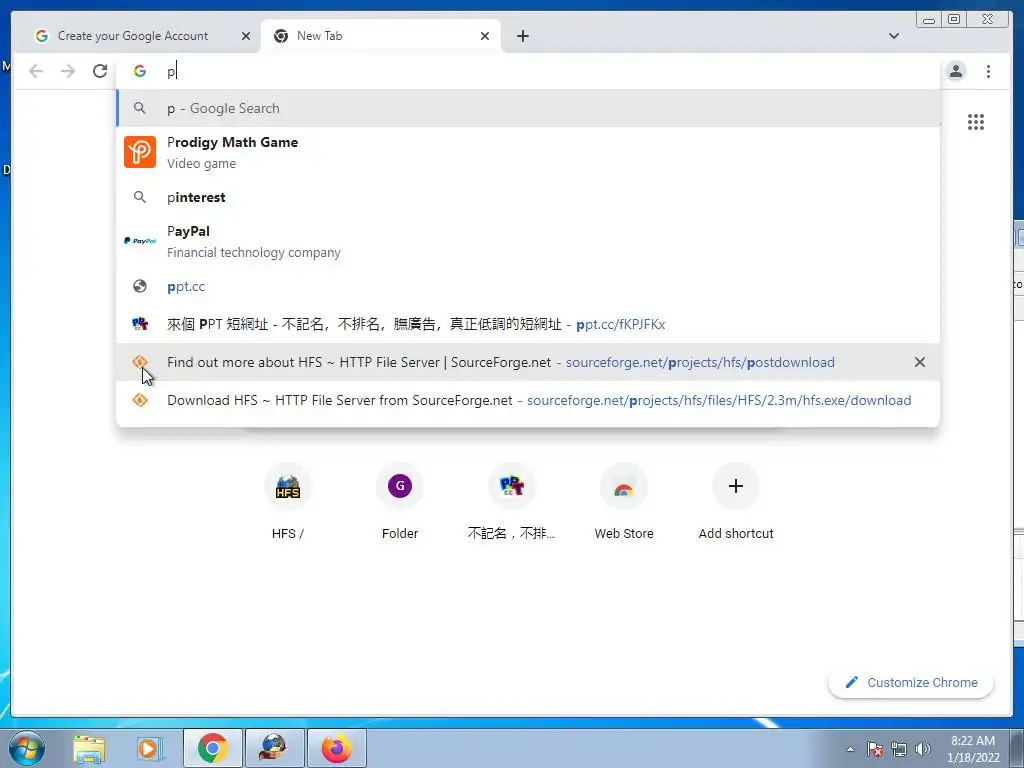Close the New Tab tab
This screenshot has width=1024, height=768.
[485, 36]
